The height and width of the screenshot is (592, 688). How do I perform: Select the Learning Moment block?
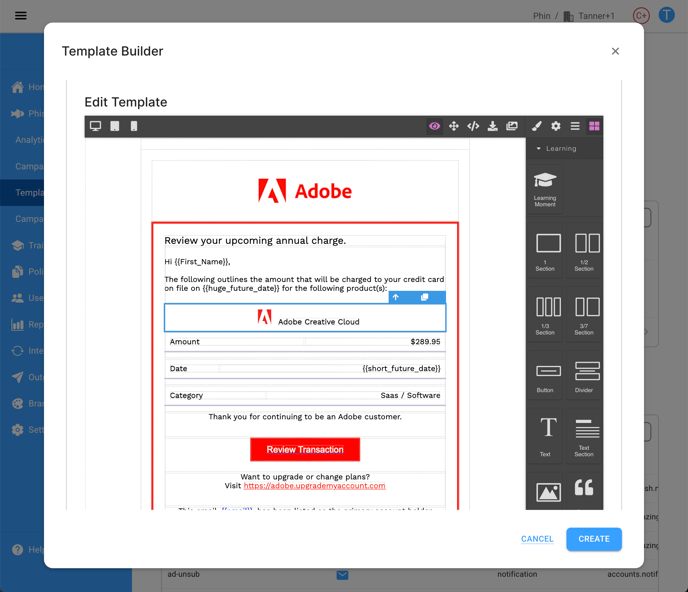545,189
